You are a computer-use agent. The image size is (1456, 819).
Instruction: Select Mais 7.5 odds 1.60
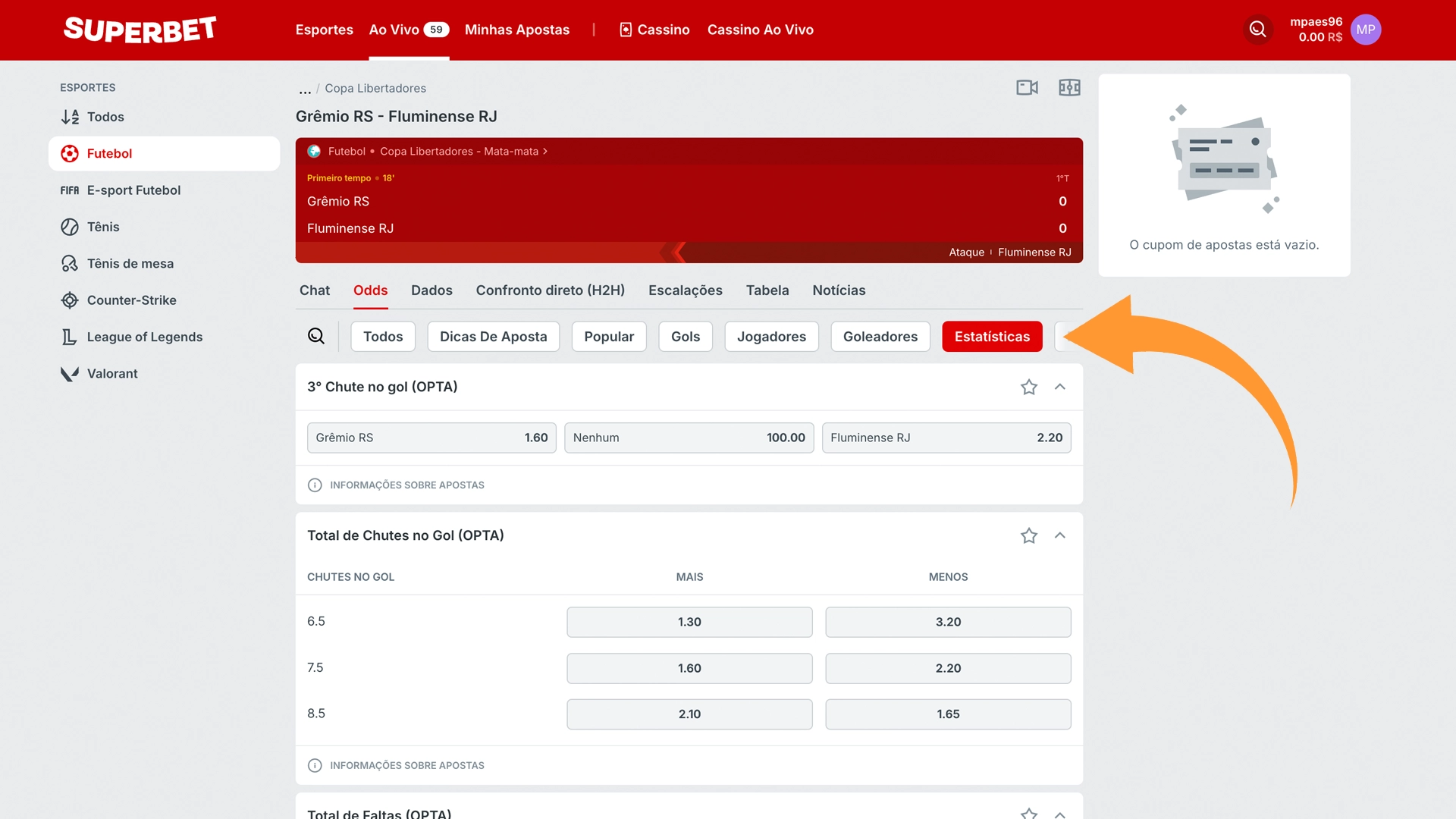pos(689,668)
